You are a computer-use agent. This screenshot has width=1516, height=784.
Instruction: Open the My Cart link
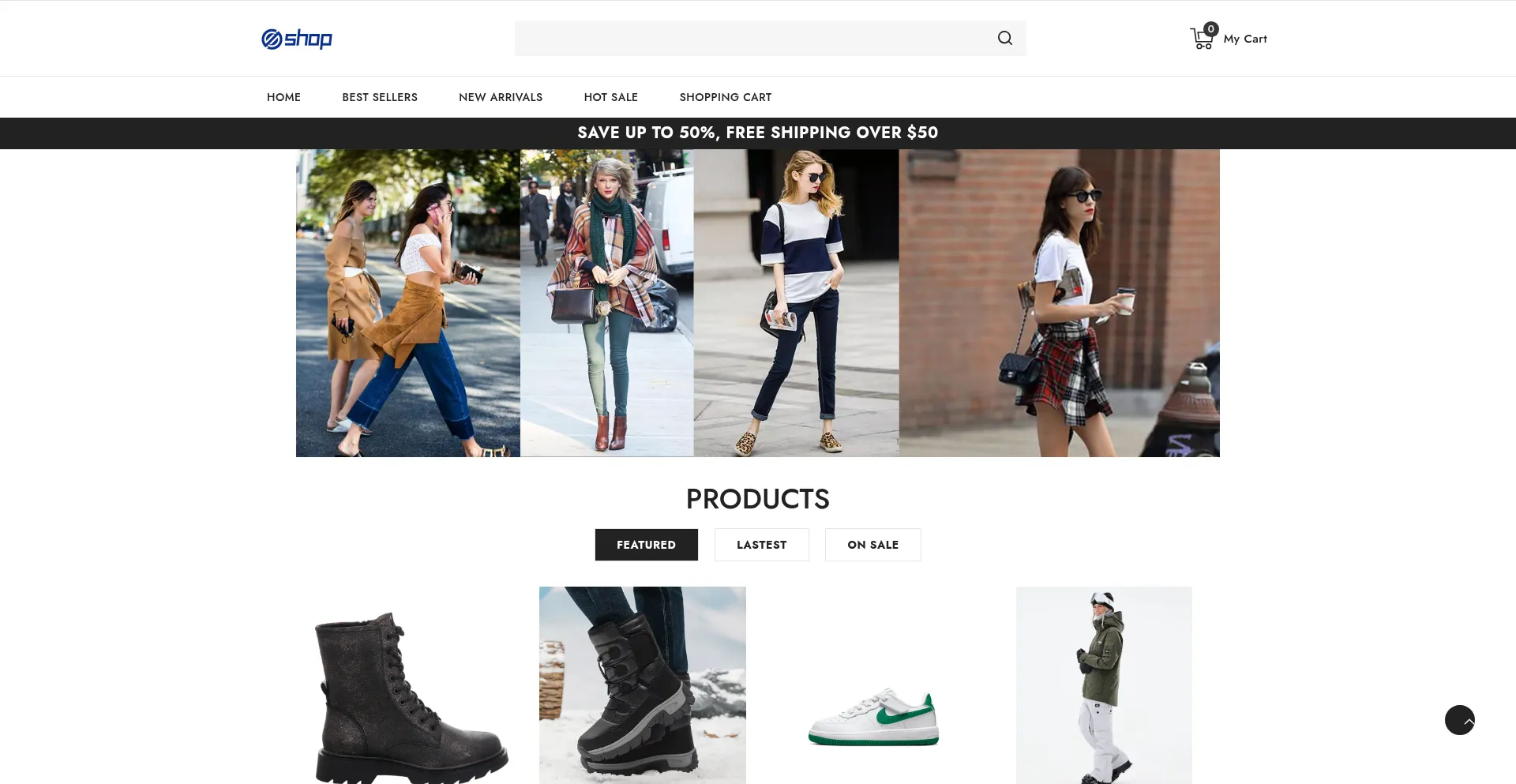pyautogui.click(x=1244, y=39)
